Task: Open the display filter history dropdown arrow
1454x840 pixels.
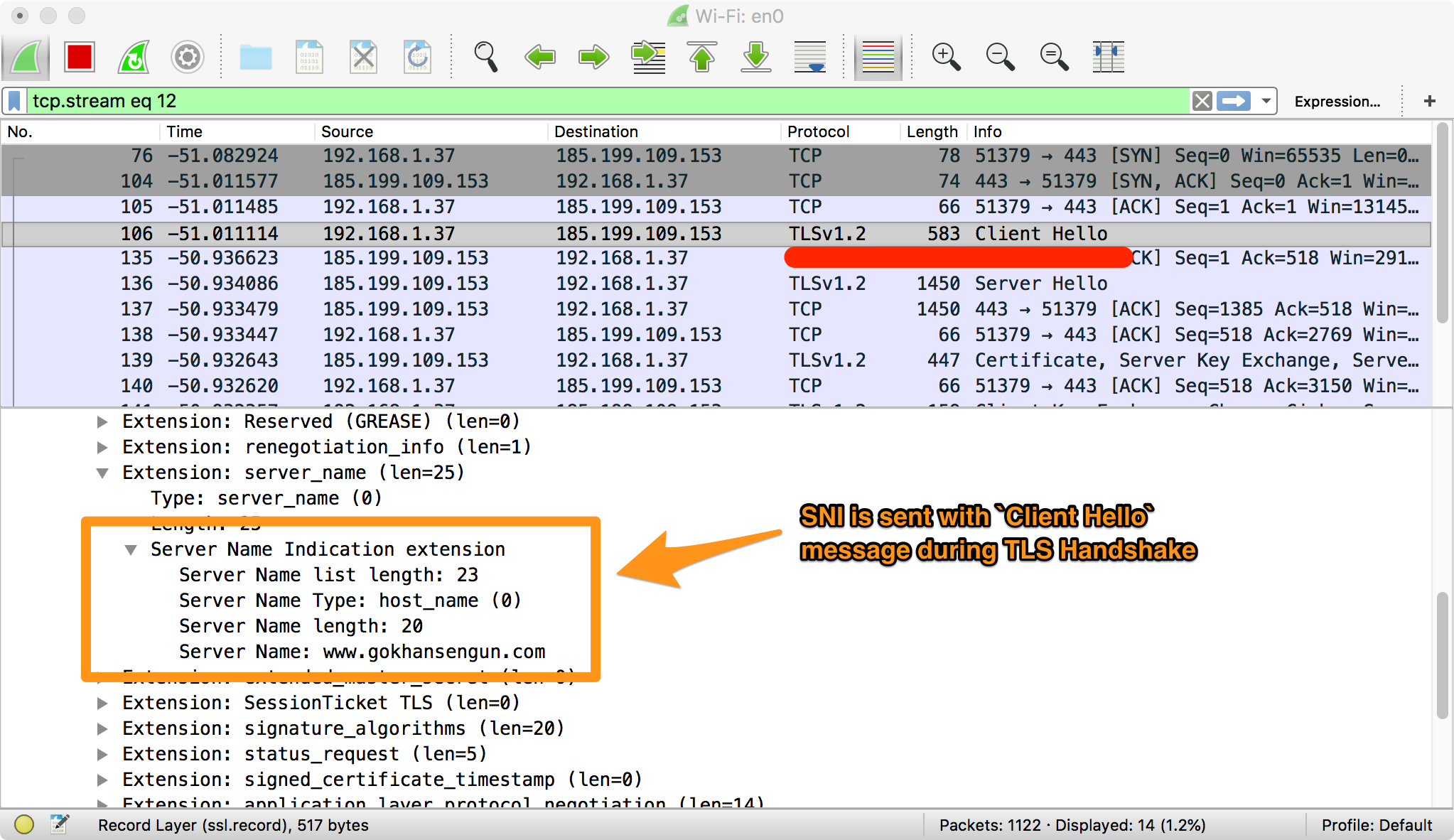Action: 1266,101
